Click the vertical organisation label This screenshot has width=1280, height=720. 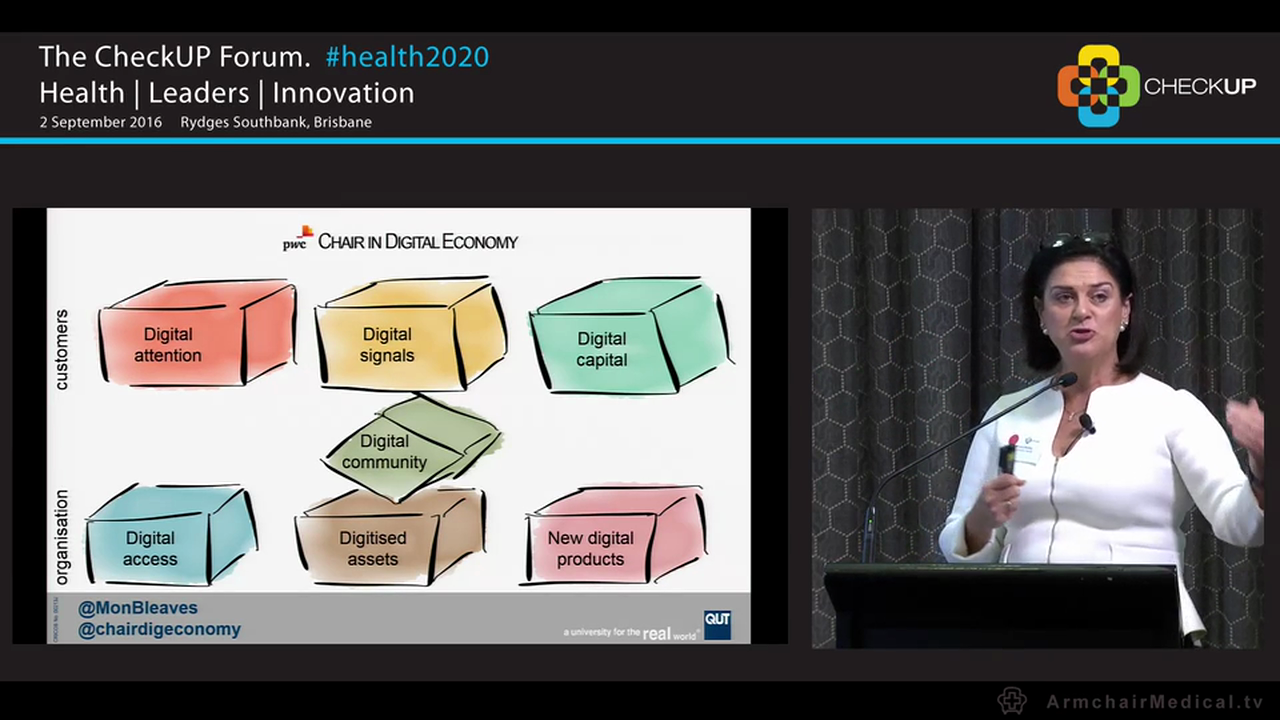click(x=62, y=537)
